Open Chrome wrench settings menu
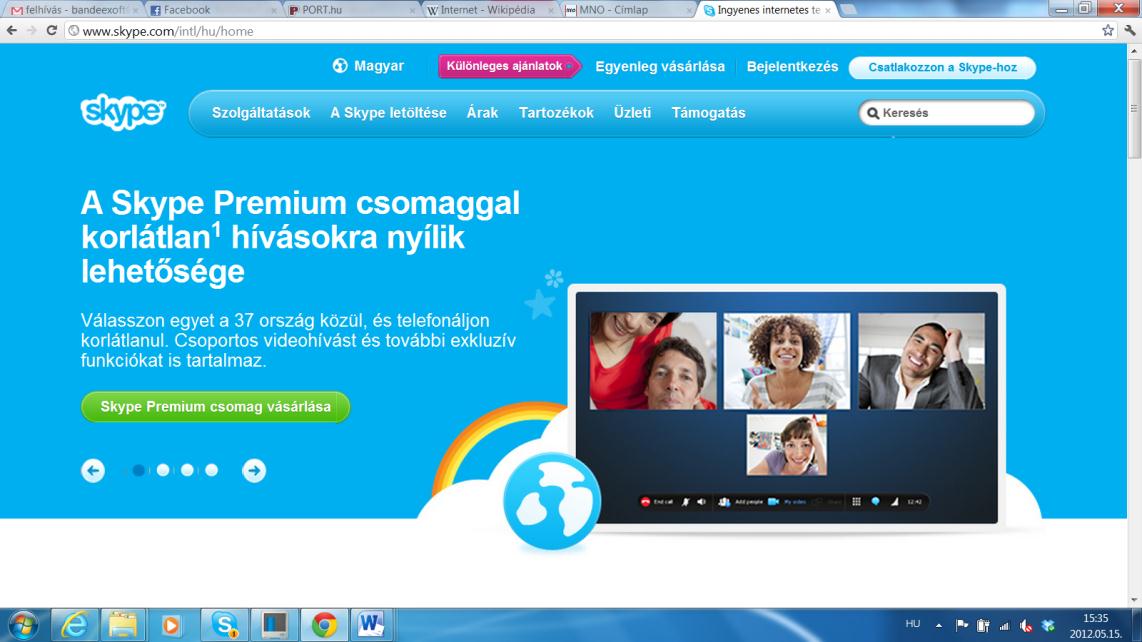This screenshot has width=1142, height=642. 1130,31
